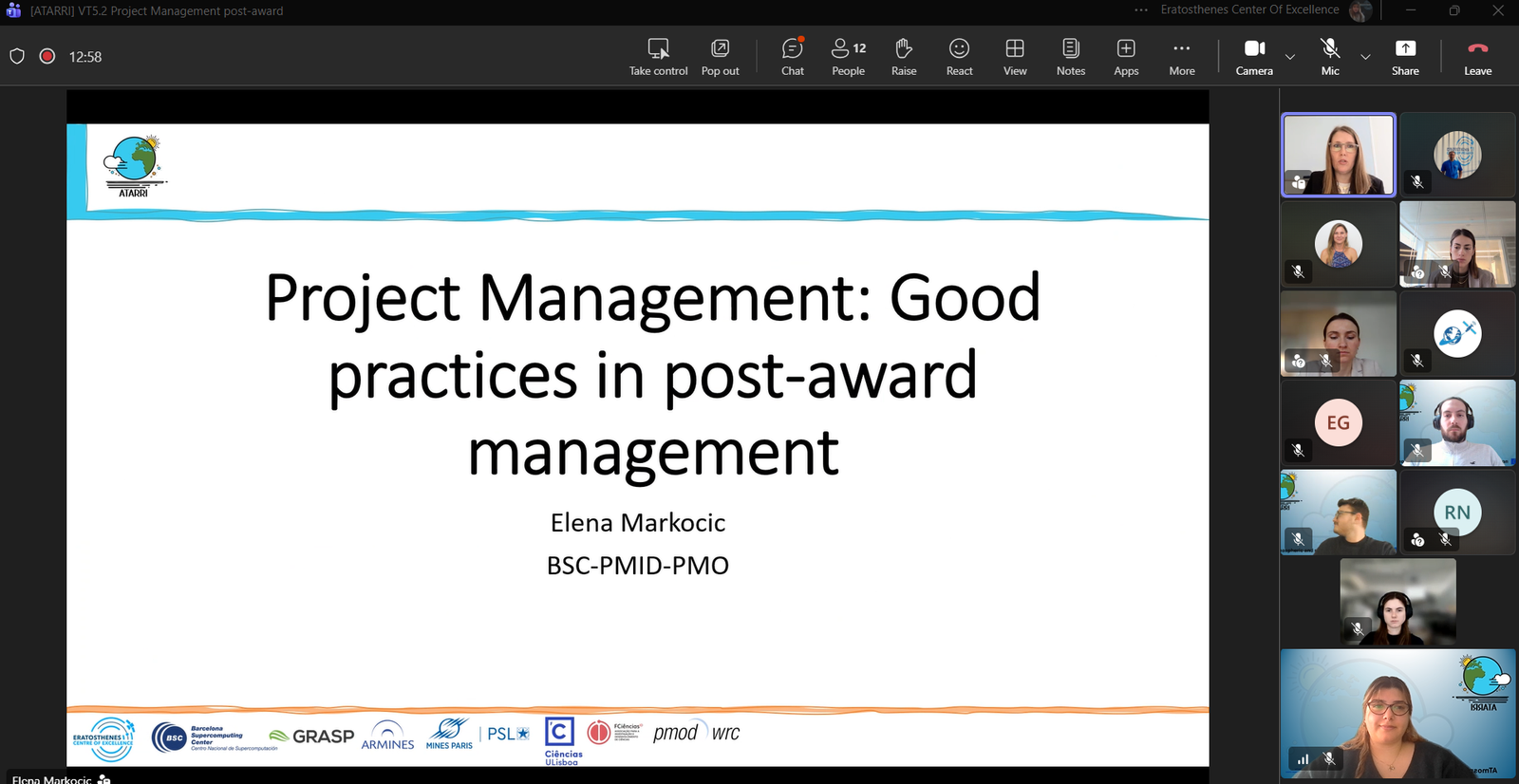Pop out the shared content window

[x=720, y=57]
